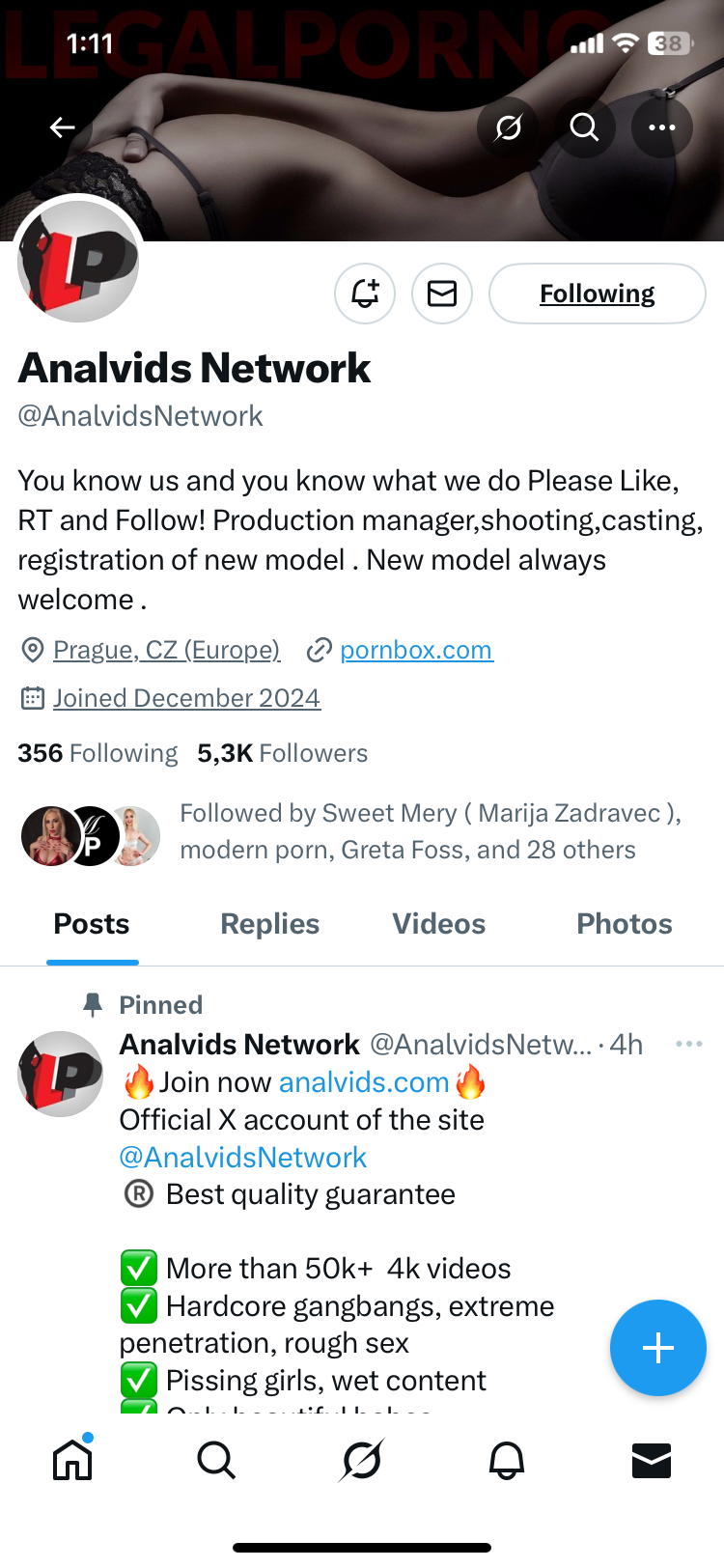Open Notifications bell in bottom bar

click(507, 1460)
